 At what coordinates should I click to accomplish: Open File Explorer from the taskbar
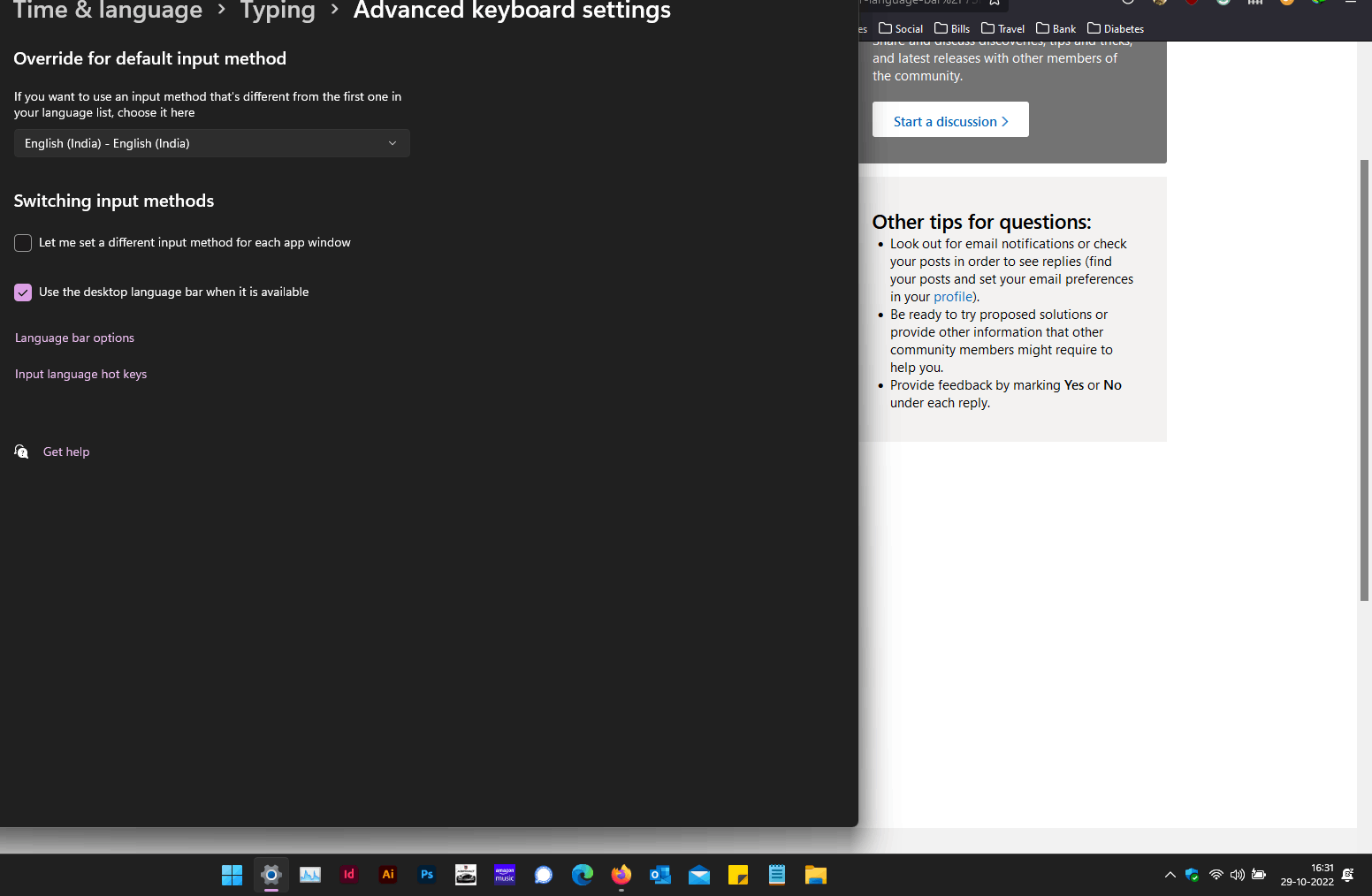[x=816, y=875]
